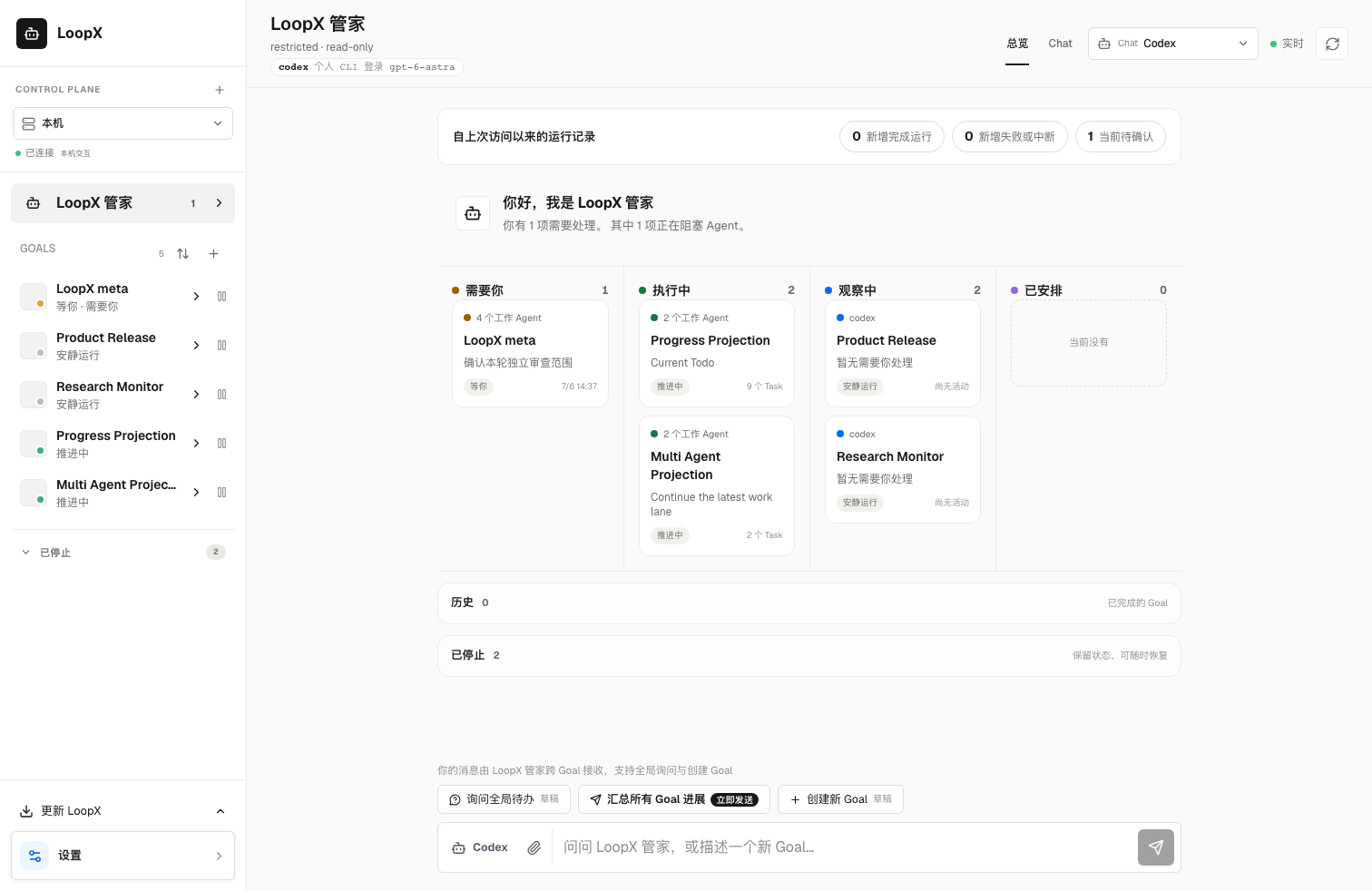The height and width of the screenshot is (891, 1372).
Task: Add a new goal with the GOALS plus icon
Action: tap(214, 254)
